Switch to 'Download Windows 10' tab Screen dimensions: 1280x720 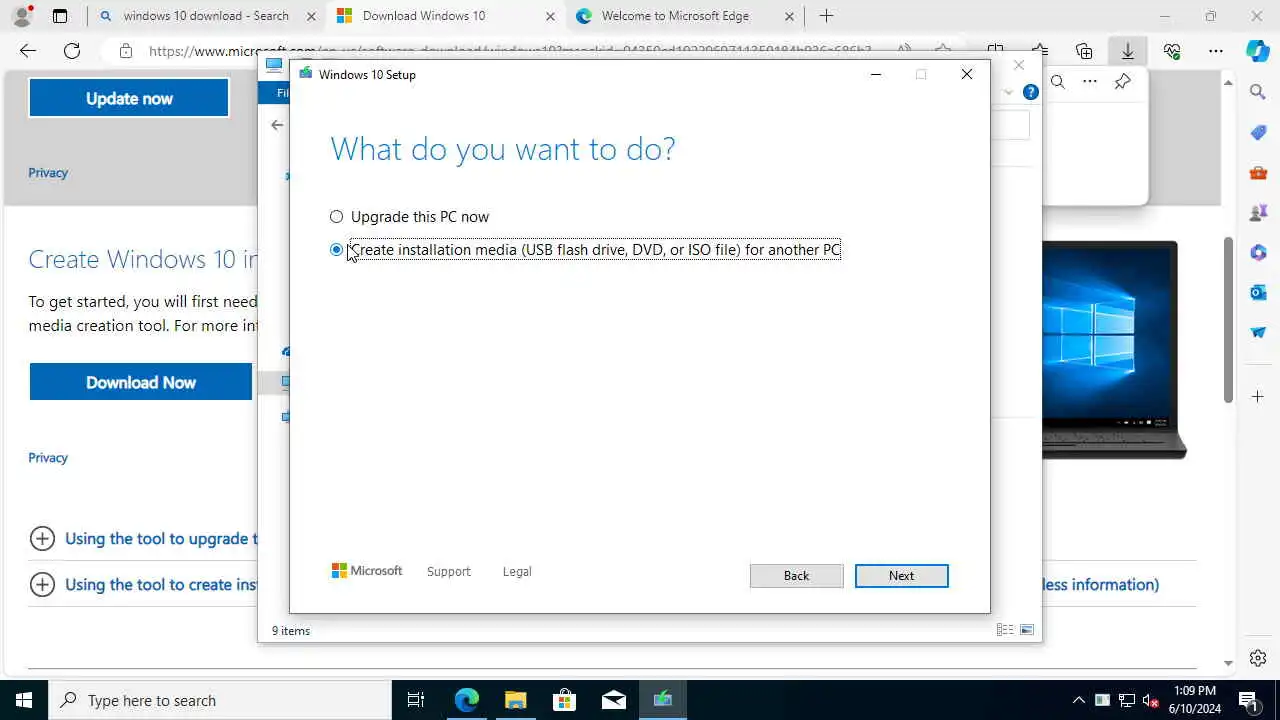pos(424,16)
